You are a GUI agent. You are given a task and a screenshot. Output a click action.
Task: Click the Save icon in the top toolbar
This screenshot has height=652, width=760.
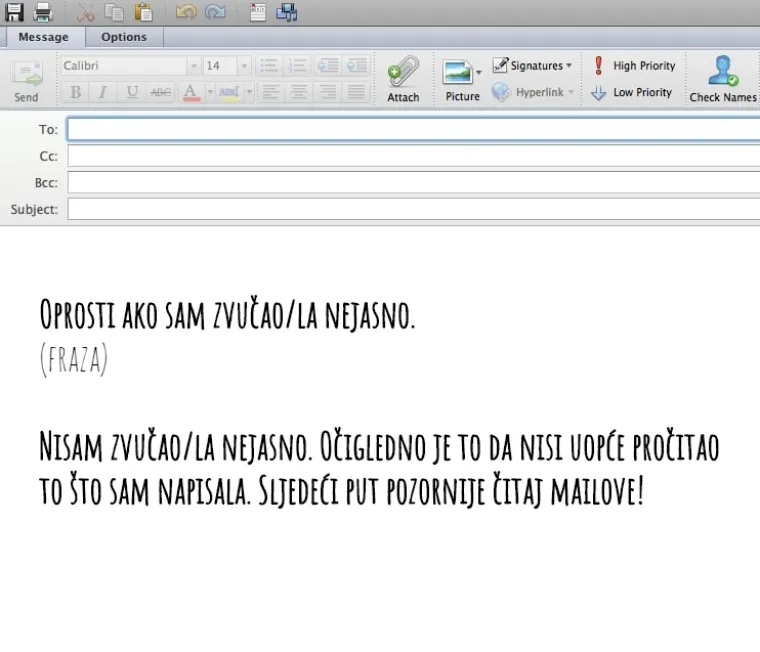[x=15, y=12]
